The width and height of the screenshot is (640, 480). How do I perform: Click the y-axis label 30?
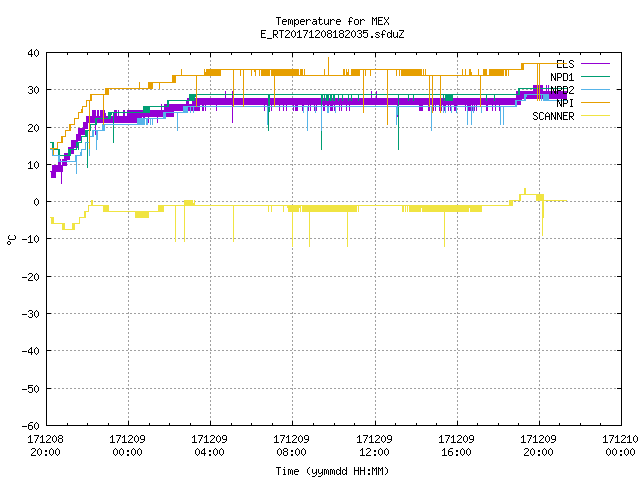(x=33, y=90)
